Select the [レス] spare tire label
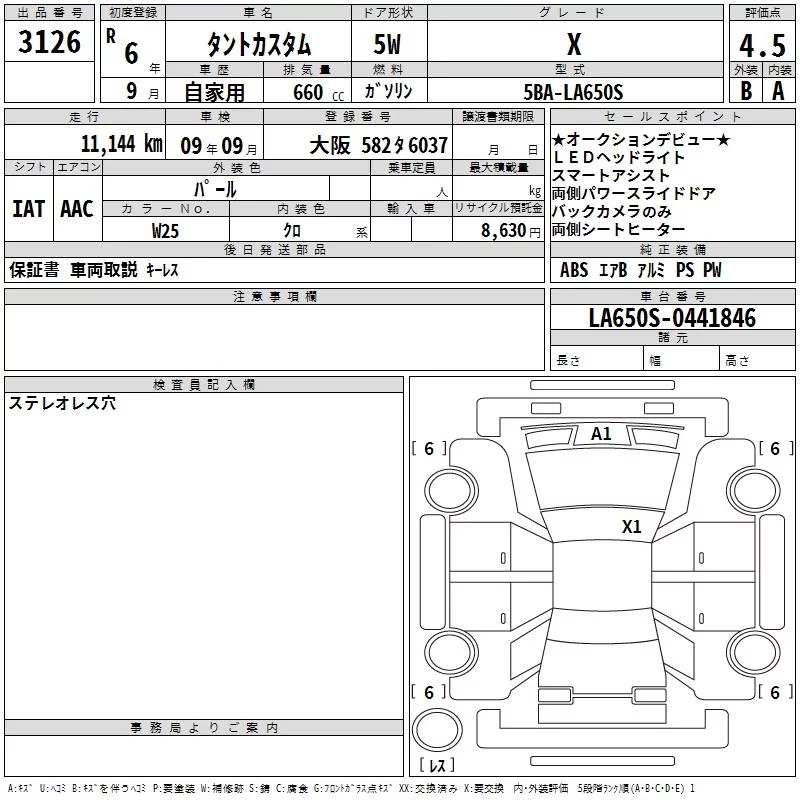 (x=437, y=765)
